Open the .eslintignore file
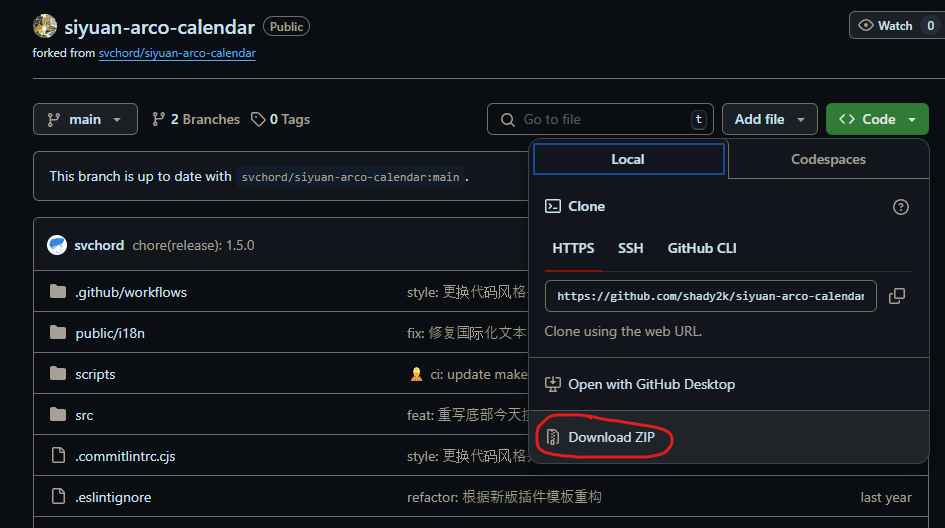 pyautogui.click(x=113, y=497)
